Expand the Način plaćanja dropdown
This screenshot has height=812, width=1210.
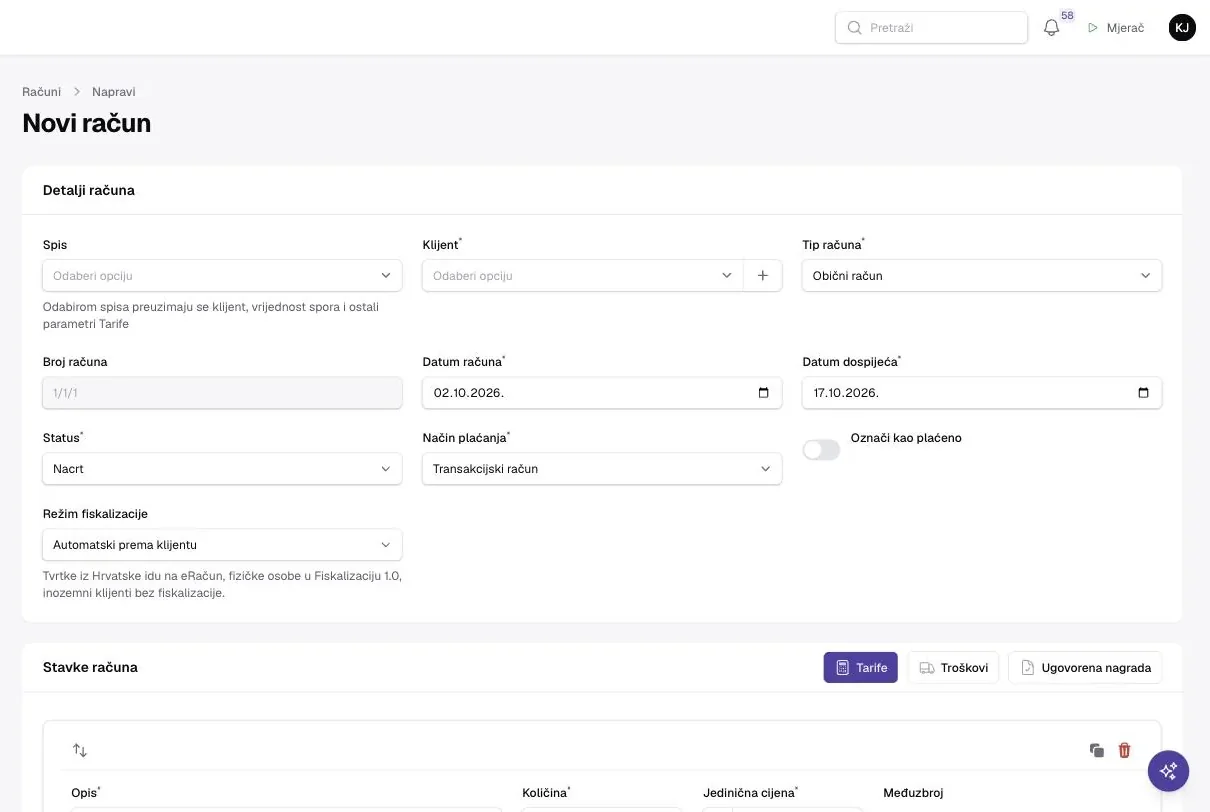[602, 469]
